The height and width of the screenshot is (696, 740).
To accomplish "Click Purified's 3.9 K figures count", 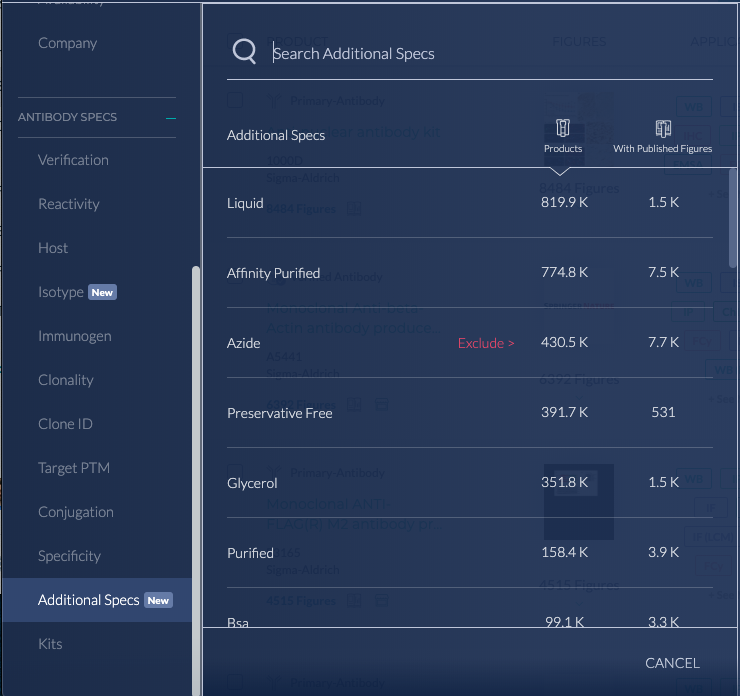I will click(x=663, y=552).
